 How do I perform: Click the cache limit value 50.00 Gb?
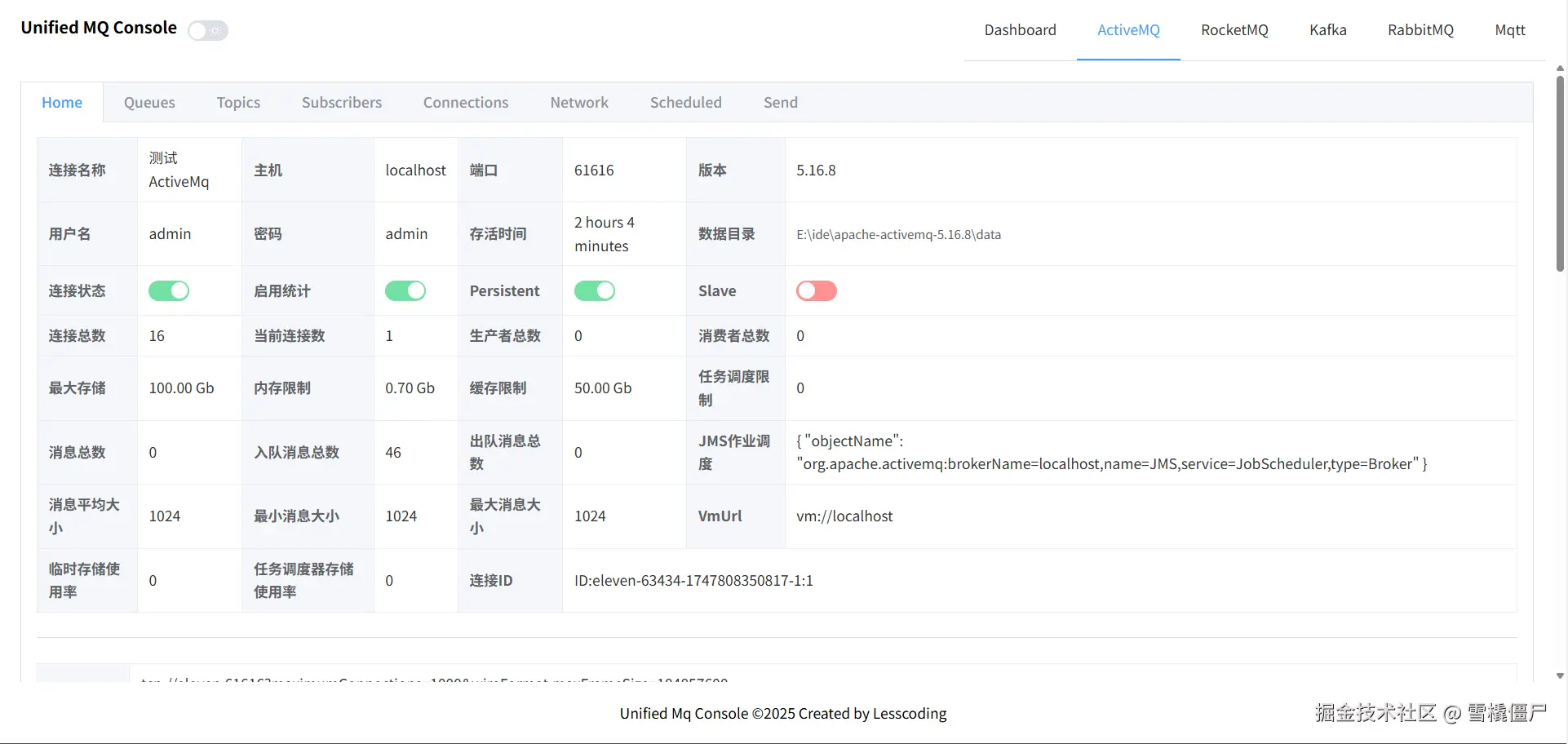click(x=603, y=388)
